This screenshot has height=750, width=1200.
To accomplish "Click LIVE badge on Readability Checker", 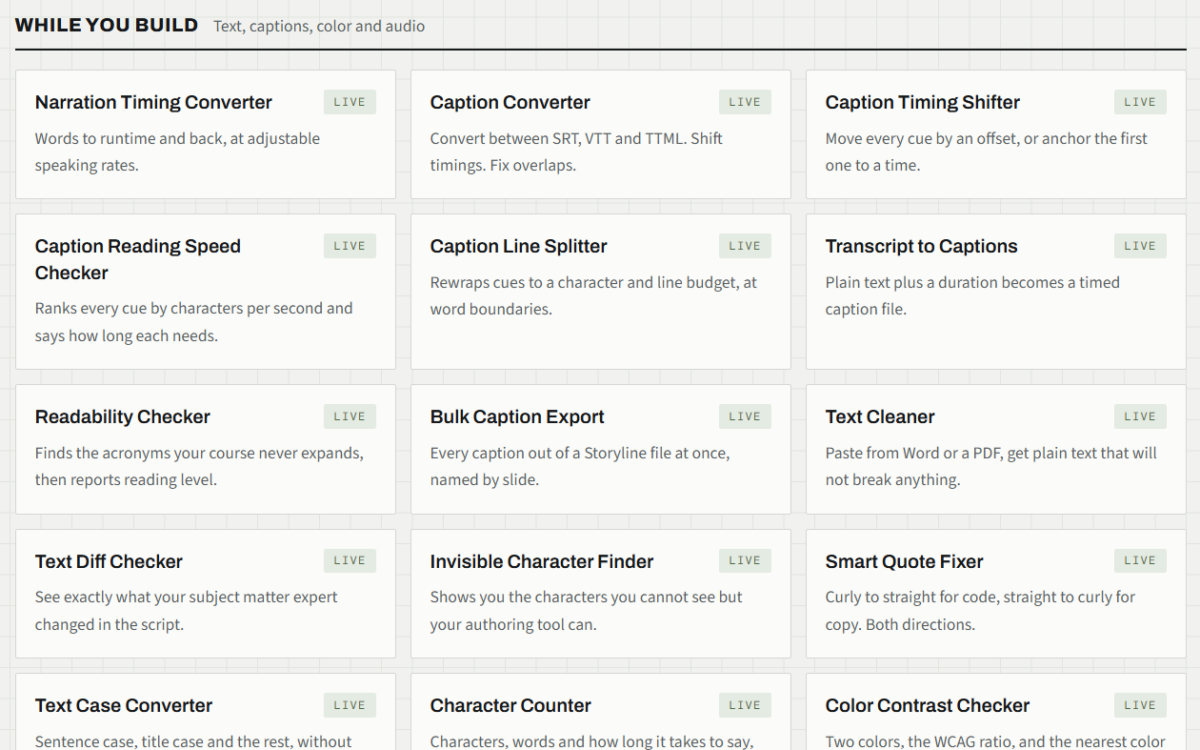I will coord(350,417).
